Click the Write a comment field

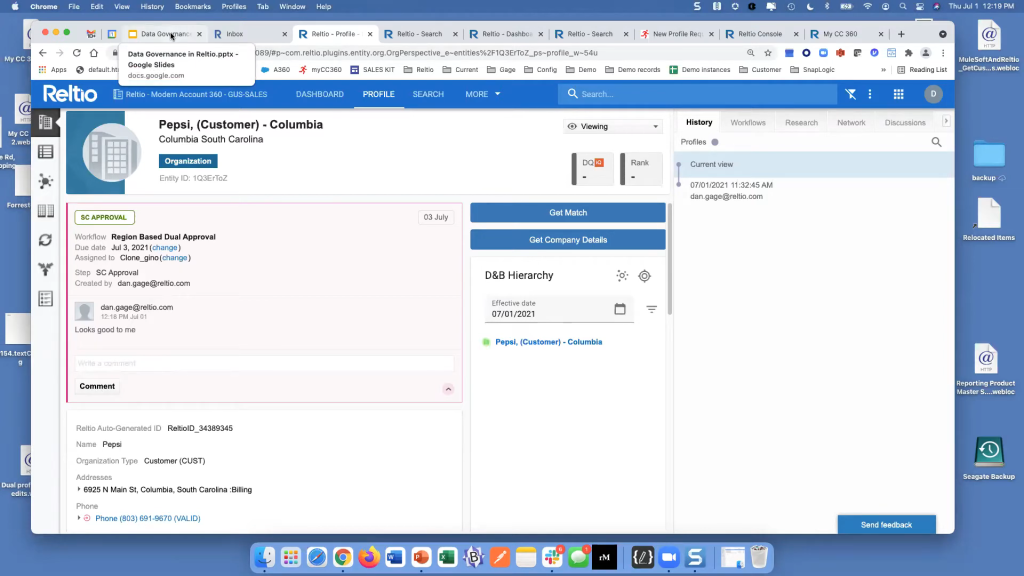pyautogui.click(x=264, y=363)
